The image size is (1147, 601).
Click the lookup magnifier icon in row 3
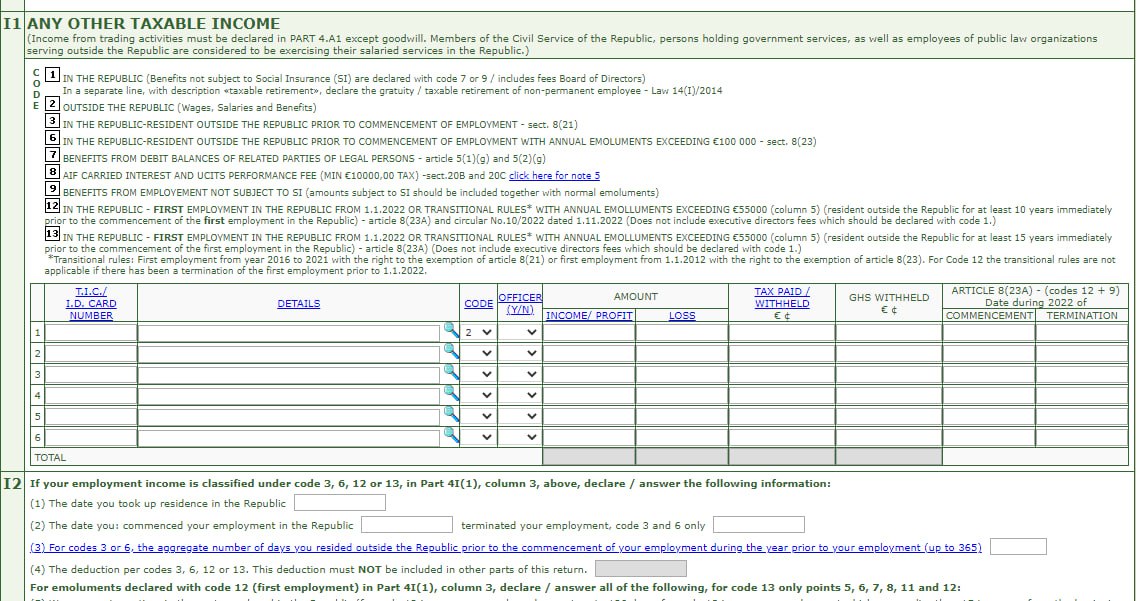pos(450,374)
